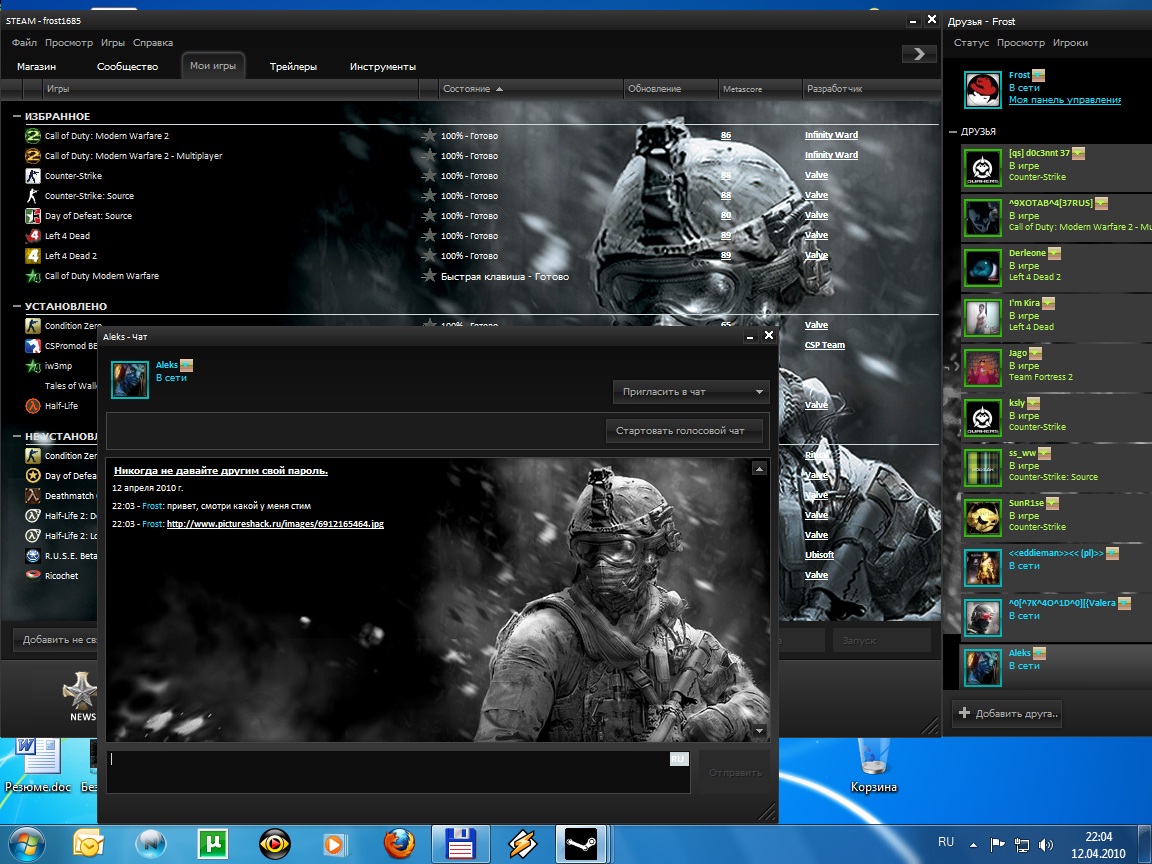The image size is (1152, 864).
Task: Click Counter-Strike game icon in favorites
Action: pos(32,176)
